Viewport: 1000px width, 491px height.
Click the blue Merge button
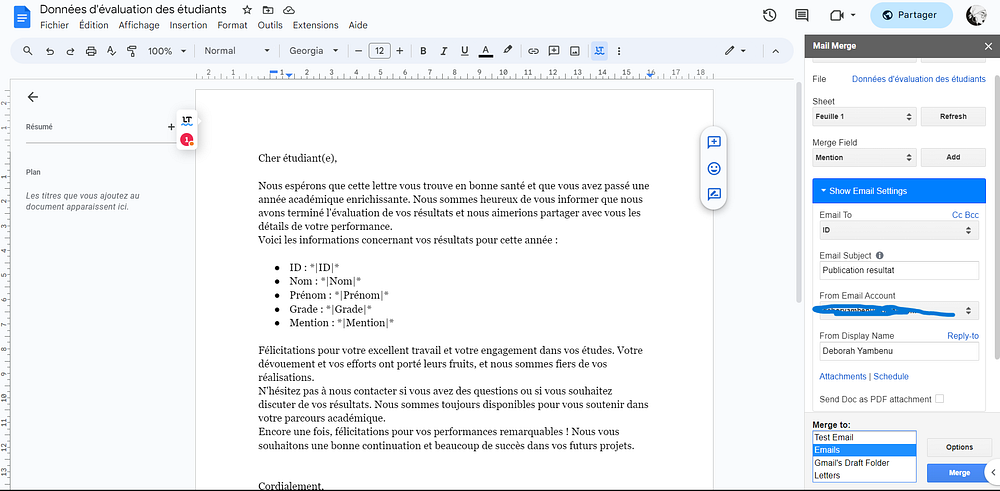pos(958,472)
